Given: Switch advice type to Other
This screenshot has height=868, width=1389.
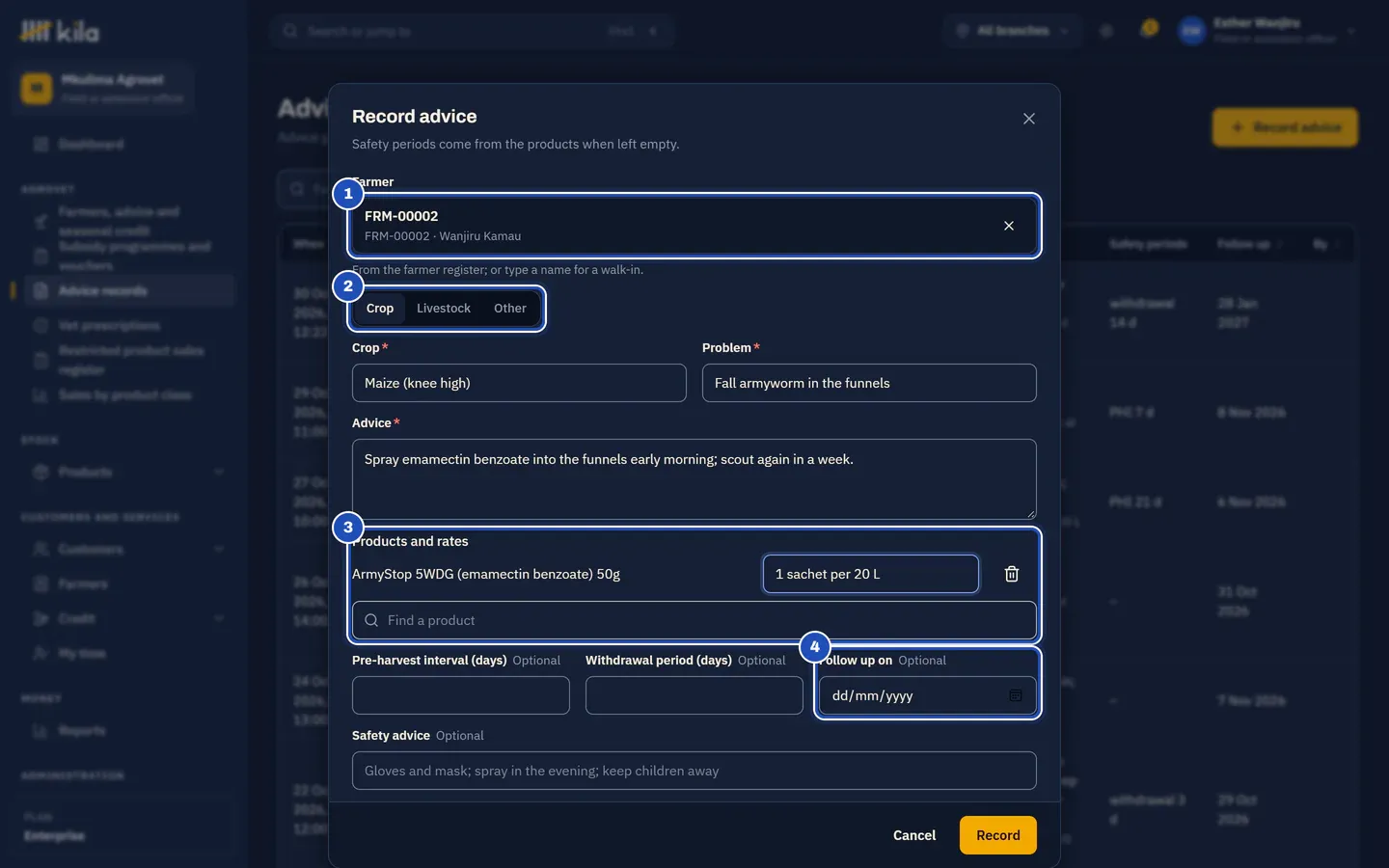Looking at the screenshot, I should tap(510, 309).
